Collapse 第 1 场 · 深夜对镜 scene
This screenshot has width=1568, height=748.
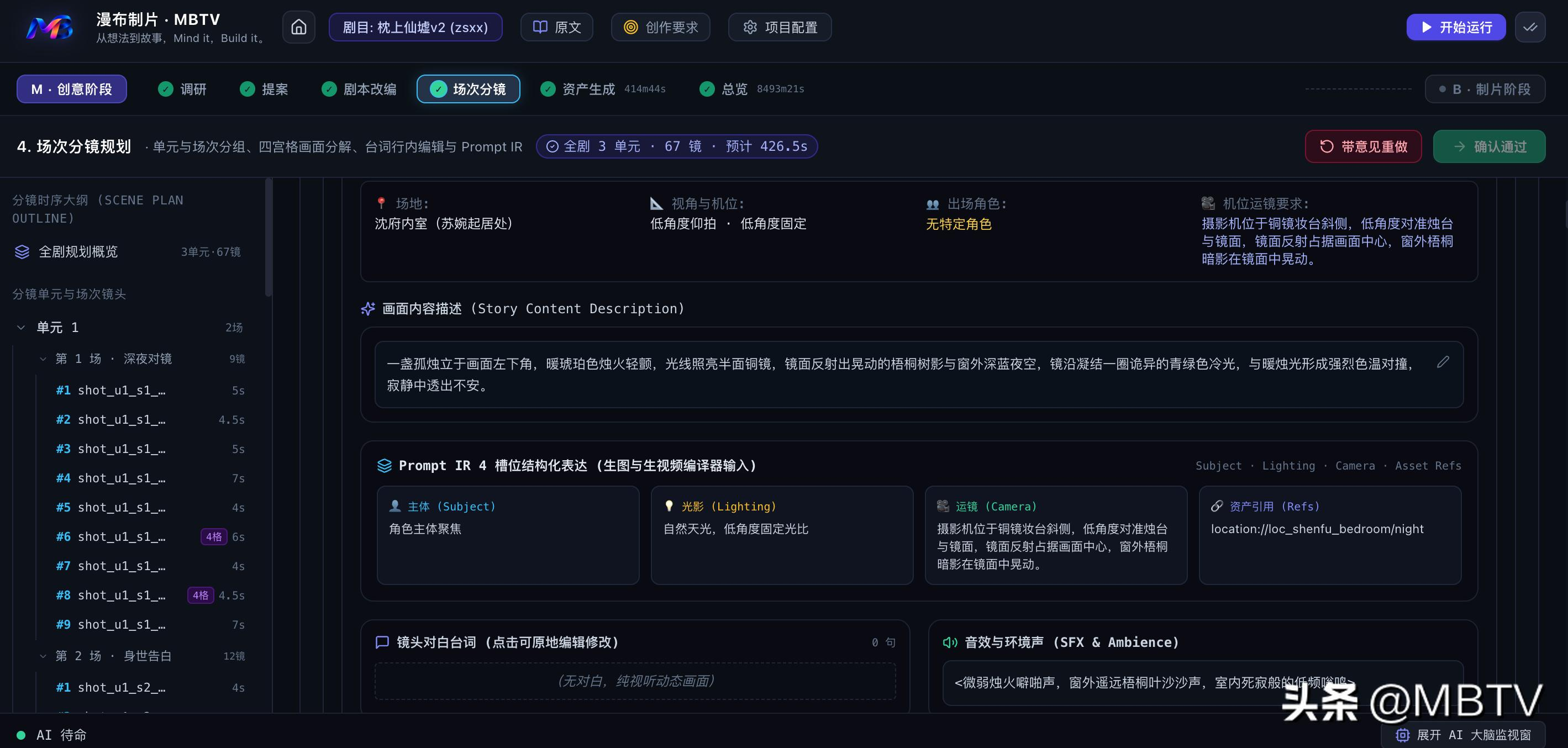[43, 359]
